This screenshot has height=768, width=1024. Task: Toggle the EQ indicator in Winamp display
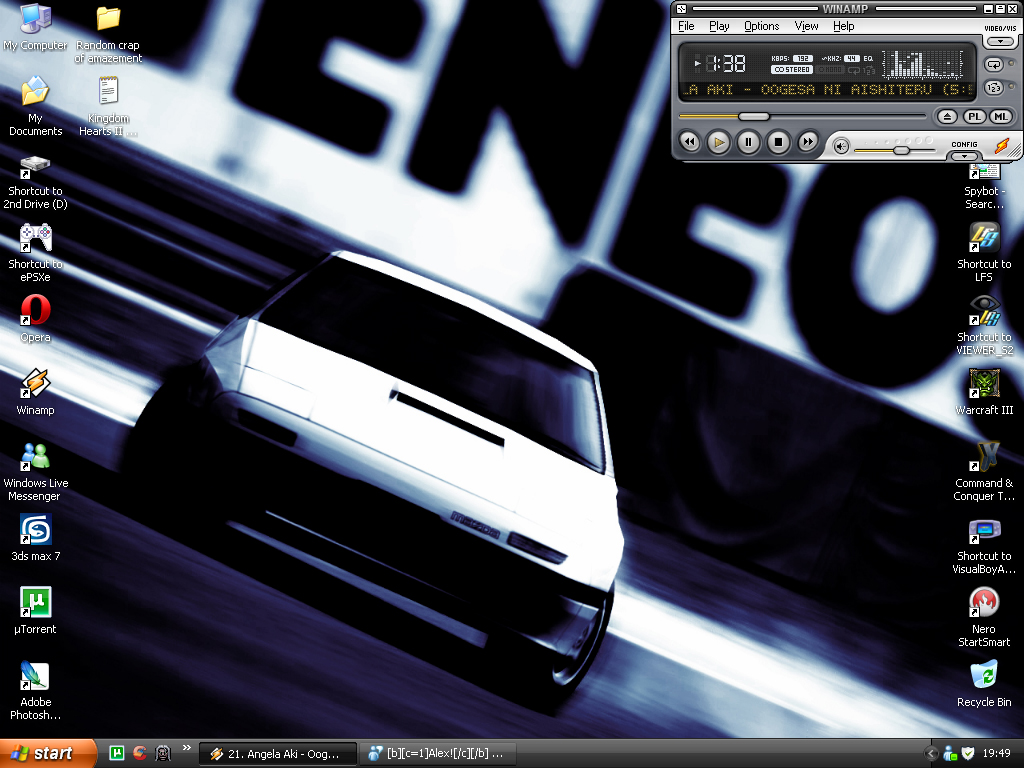pos(868,59)
